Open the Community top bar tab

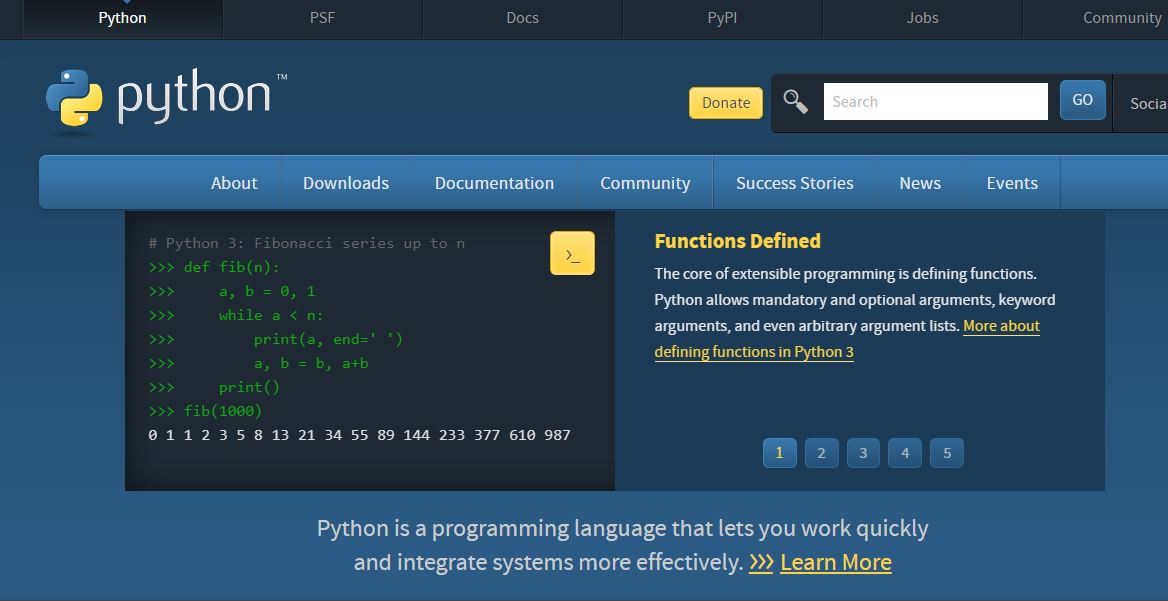[1096, 18]
